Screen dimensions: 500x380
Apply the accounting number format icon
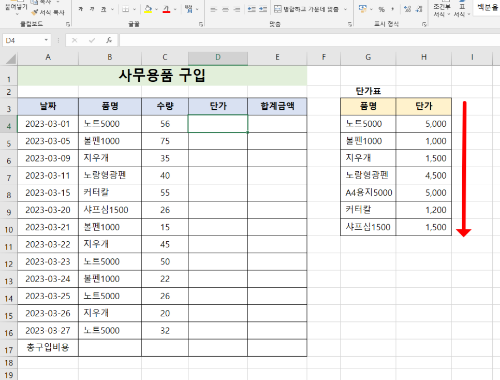(x=363, y=9)
